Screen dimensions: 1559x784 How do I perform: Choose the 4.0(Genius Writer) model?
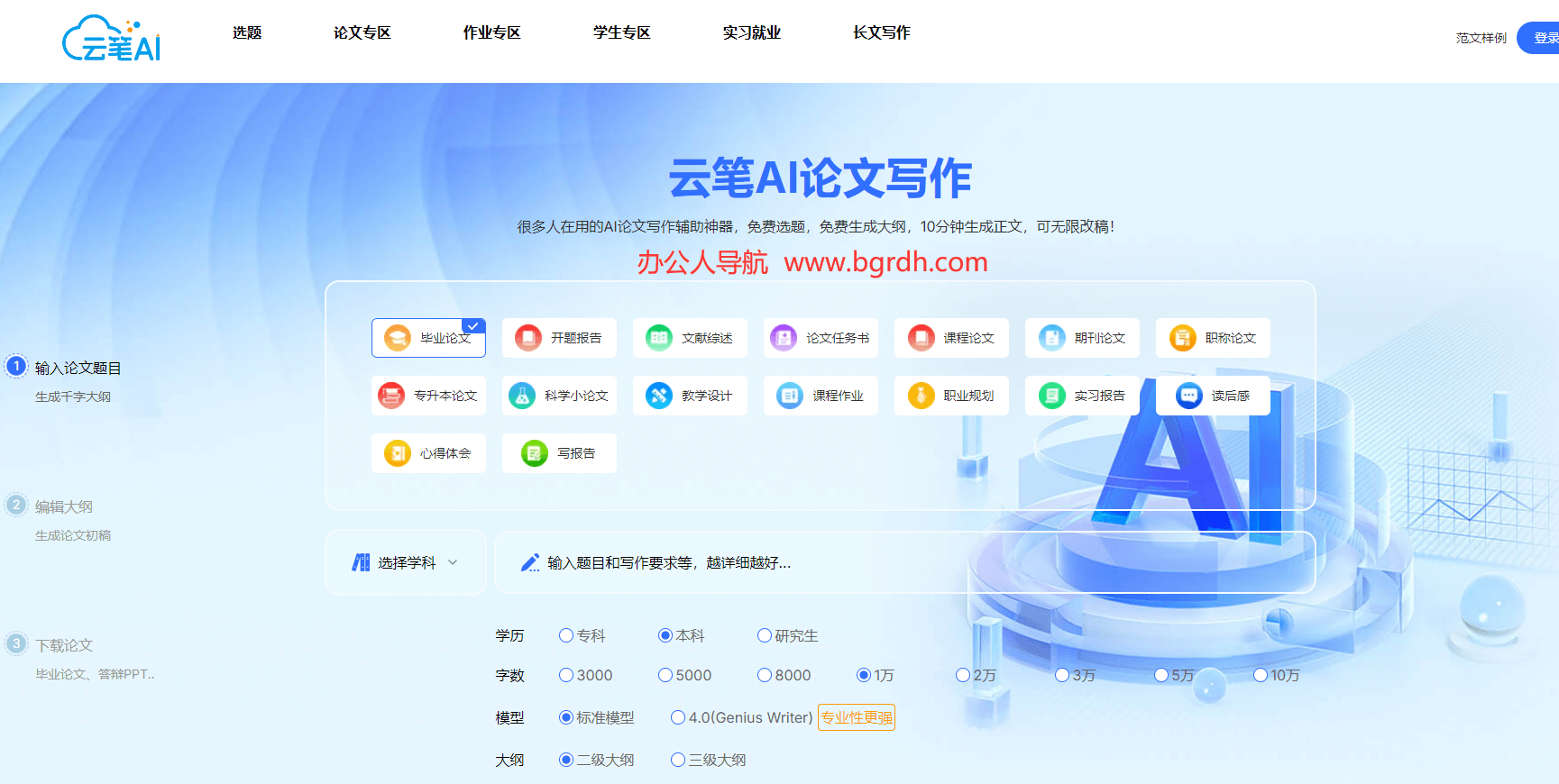pyautogui.click(x=678, y=717)
